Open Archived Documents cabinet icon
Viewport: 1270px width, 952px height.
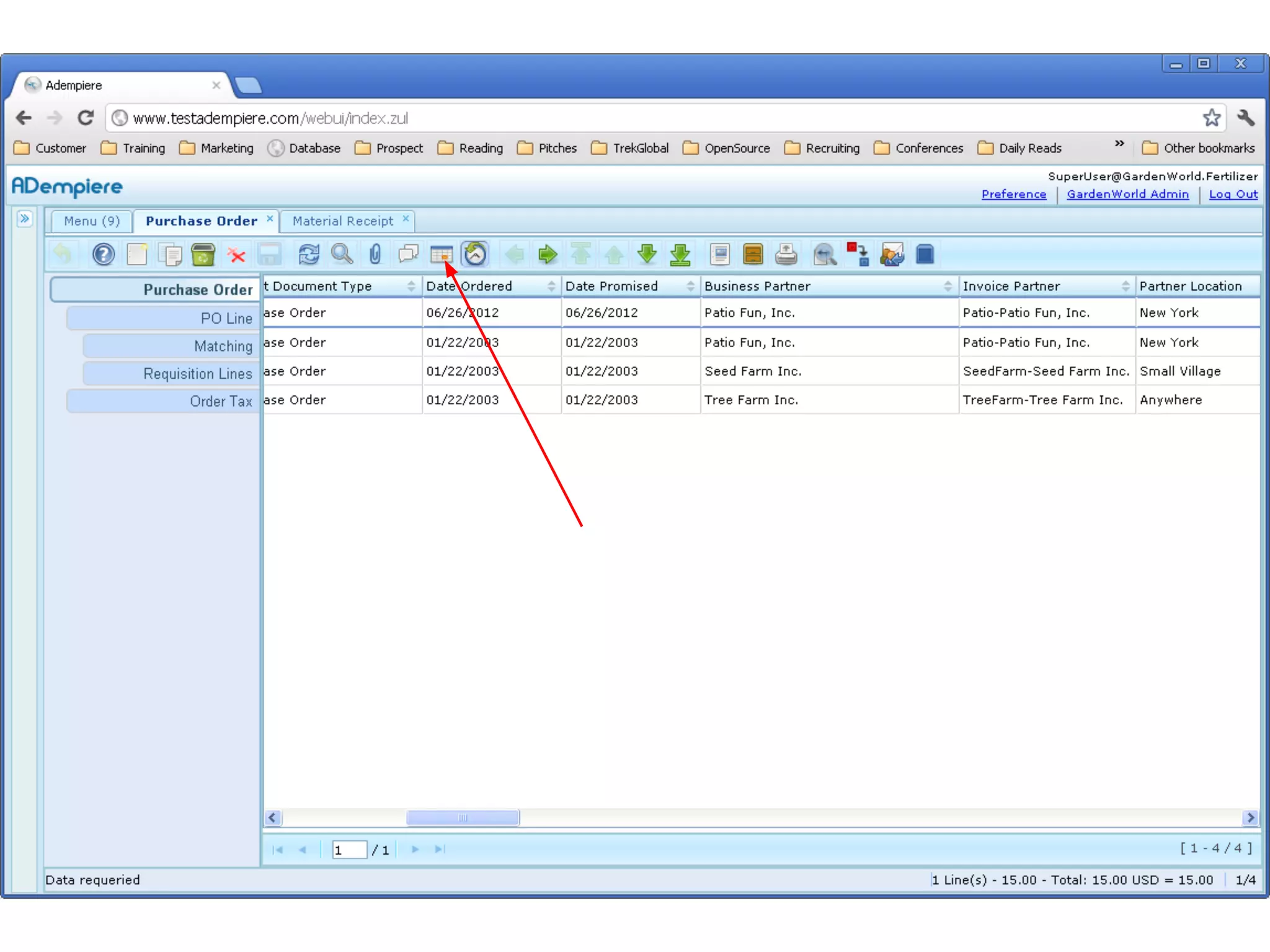click(753, 255)
